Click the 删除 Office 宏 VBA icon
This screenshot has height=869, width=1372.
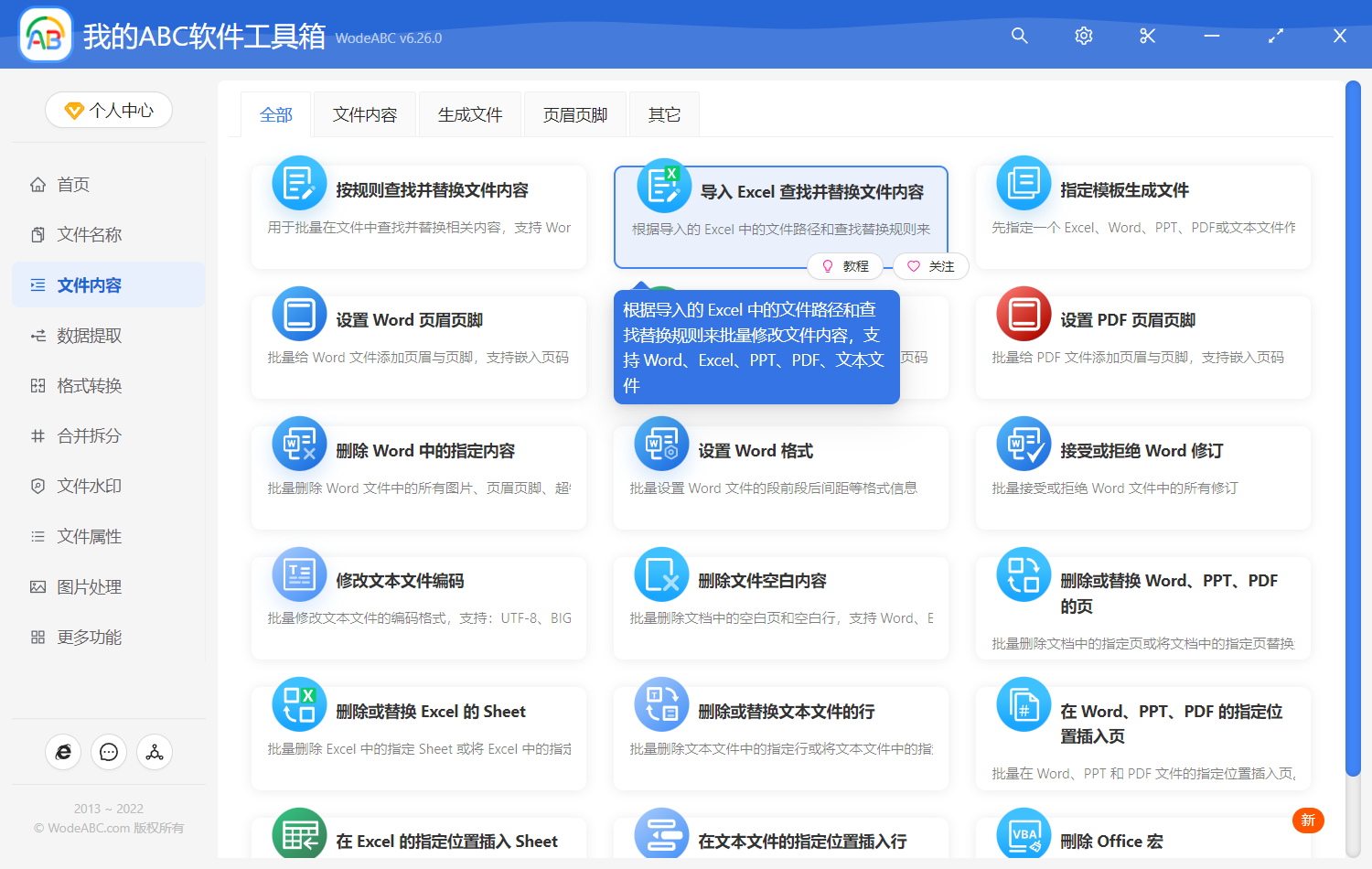point(1023,834)
